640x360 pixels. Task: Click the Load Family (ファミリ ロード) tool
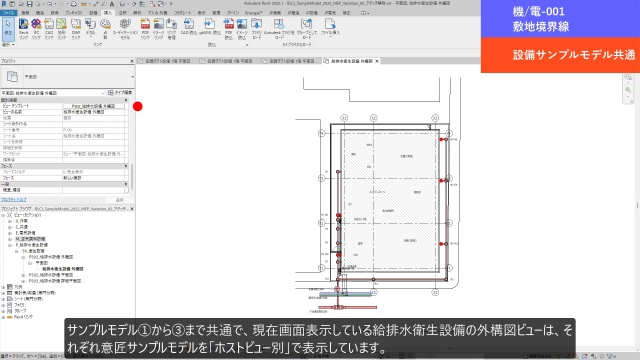256,29
